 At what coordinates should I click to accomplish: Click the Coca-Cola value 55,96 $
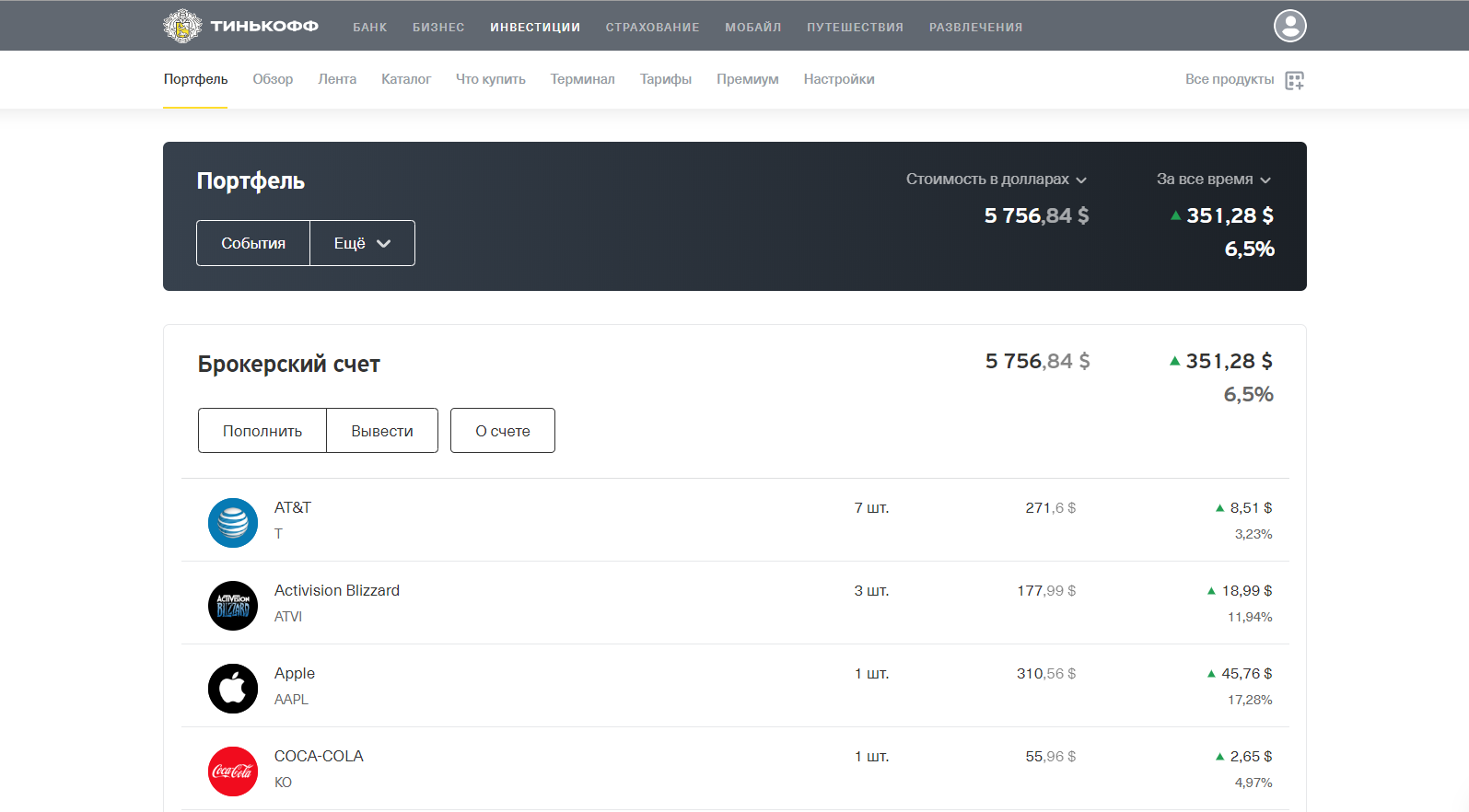[x=1051, y=757]
